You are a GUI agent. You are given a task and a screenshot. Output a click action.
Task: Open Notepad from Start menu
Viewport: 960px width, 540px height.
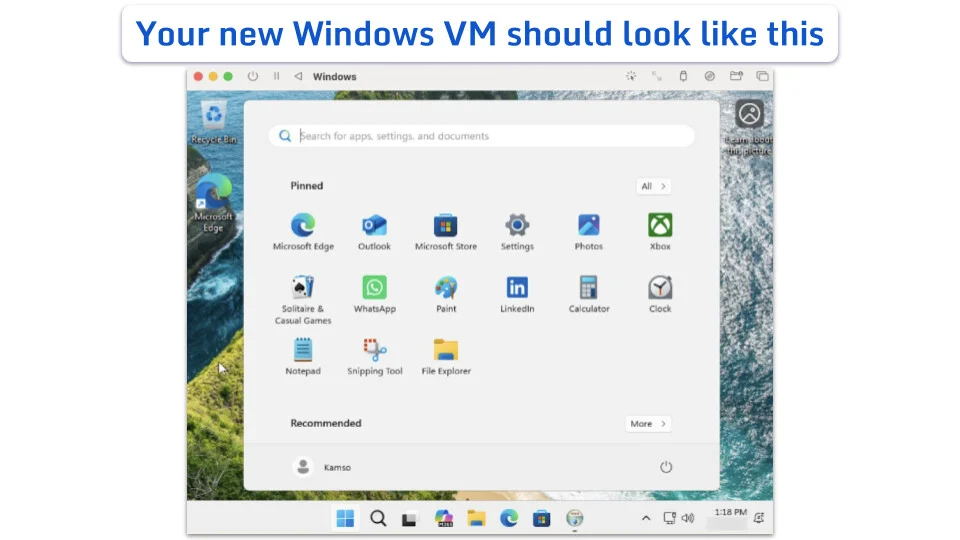click(x=303, y=357)
